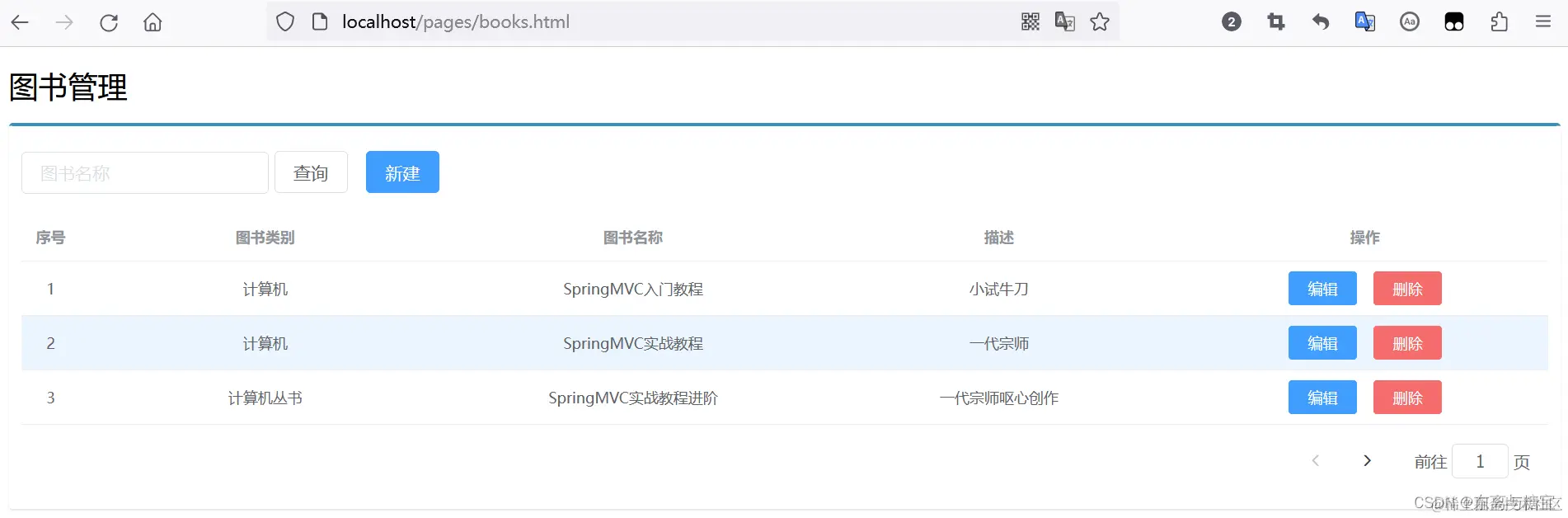Click the 图书管理 page heading

[68, 87]
